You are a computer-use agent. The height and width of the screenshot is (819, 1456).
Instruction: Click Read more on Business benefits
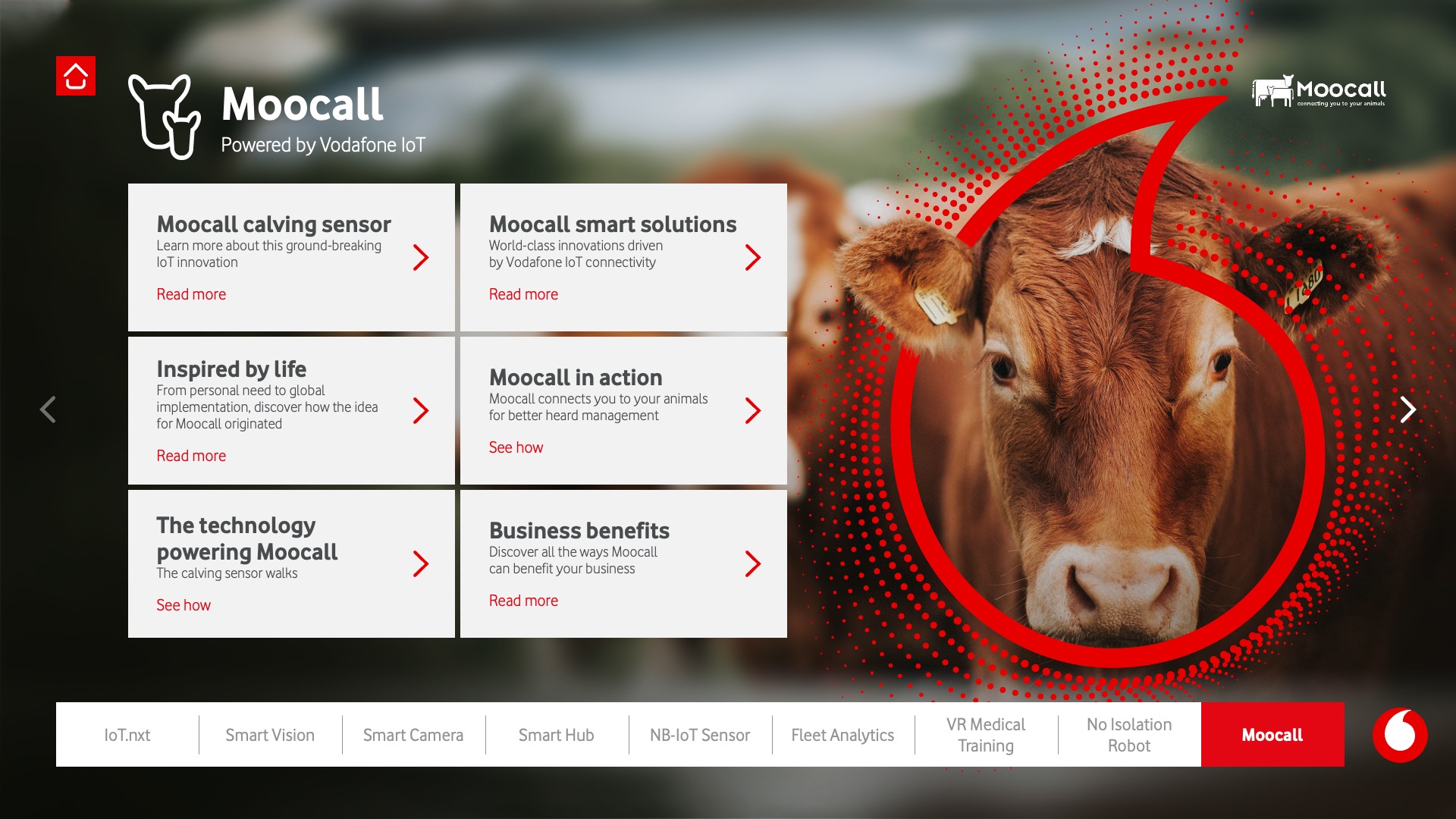[x=523, y=600]
